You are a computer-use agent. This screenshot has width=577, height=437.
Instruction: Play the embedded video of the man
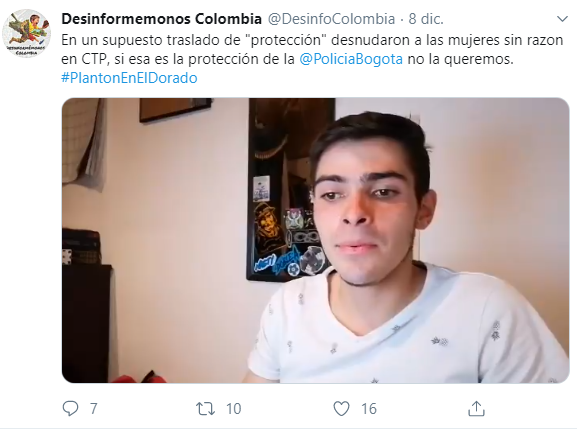click(315, 240)
